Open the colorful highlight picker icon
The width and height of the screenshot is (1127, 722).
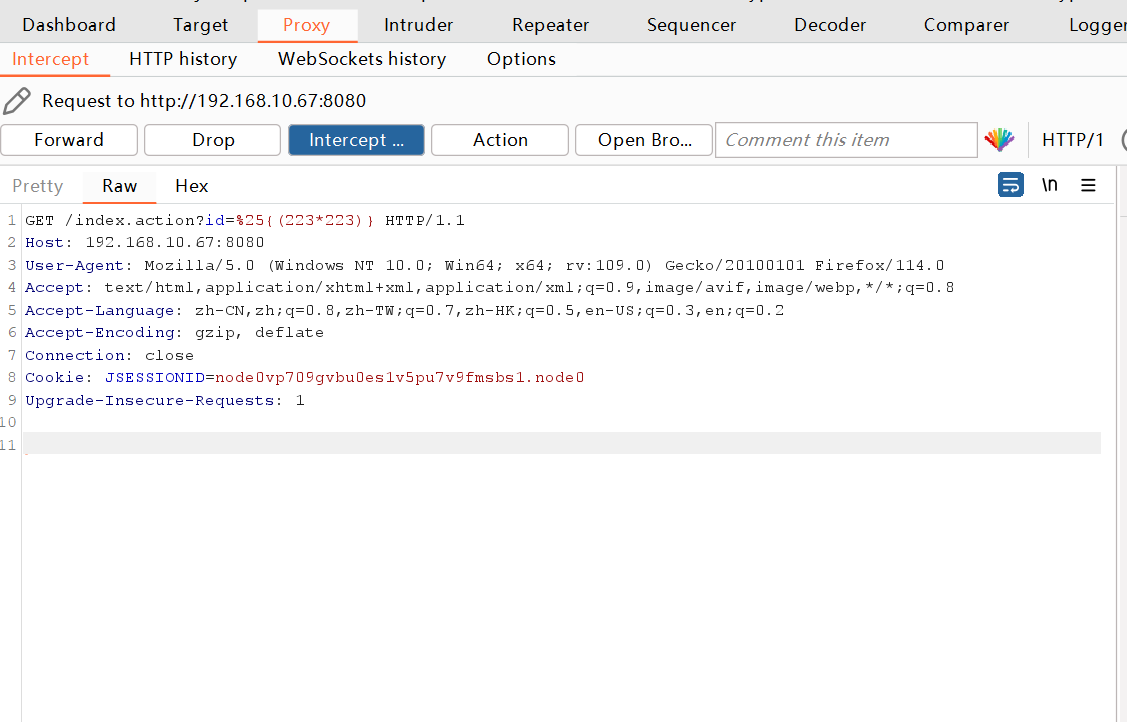pos(999,139)
